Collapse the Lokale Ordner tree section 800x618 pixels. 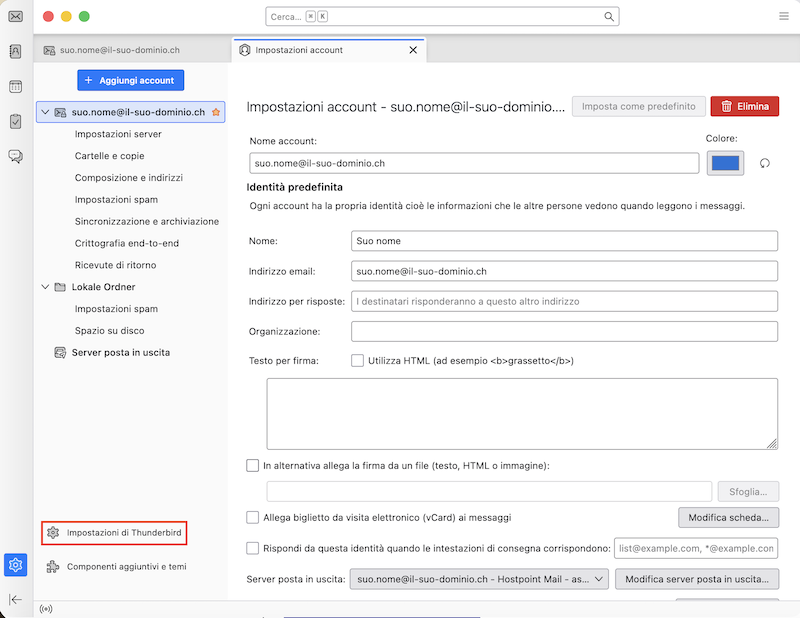pos(45,287)
